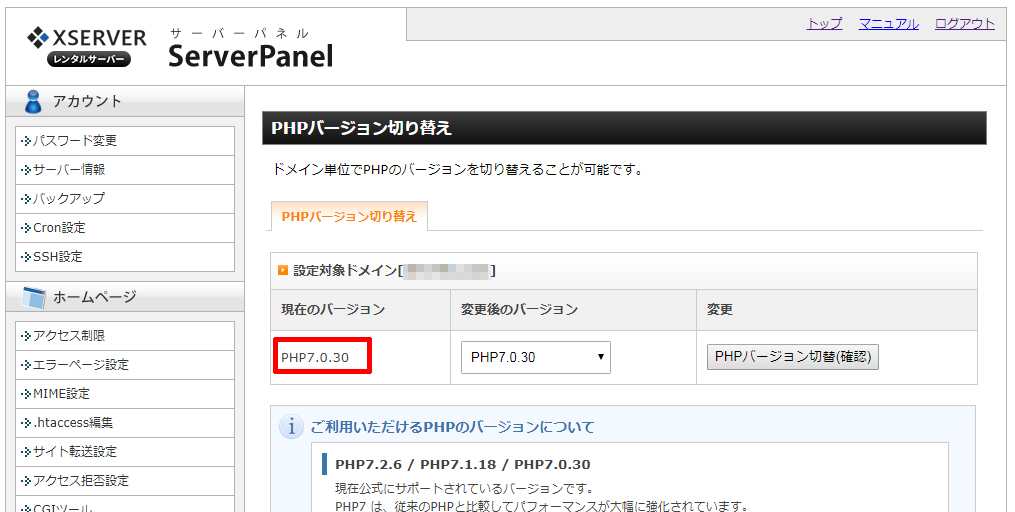Open the PHP version dropdown
The height and width of the screenshot is (512, 1015).
(535, 357)
